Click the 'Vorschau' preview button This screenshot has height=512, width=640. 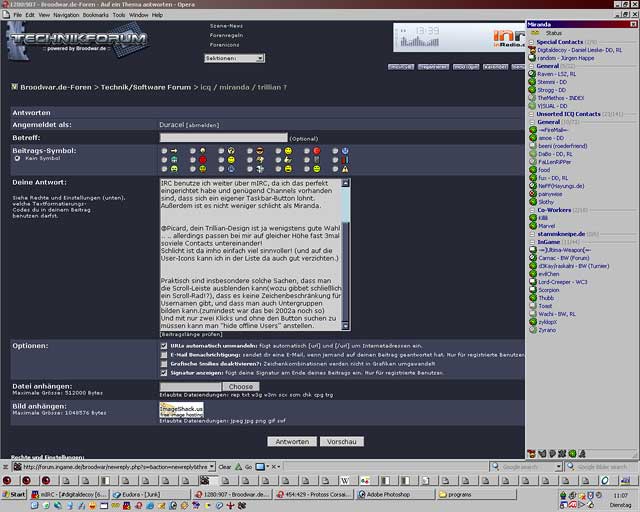(x=342, y=442)
